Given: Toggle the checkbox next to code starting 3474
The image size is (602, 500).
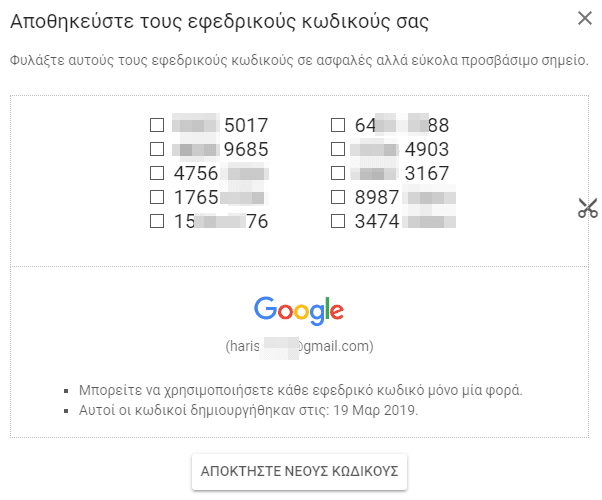Looking at the screenshot, I should [x=338, y=221].
